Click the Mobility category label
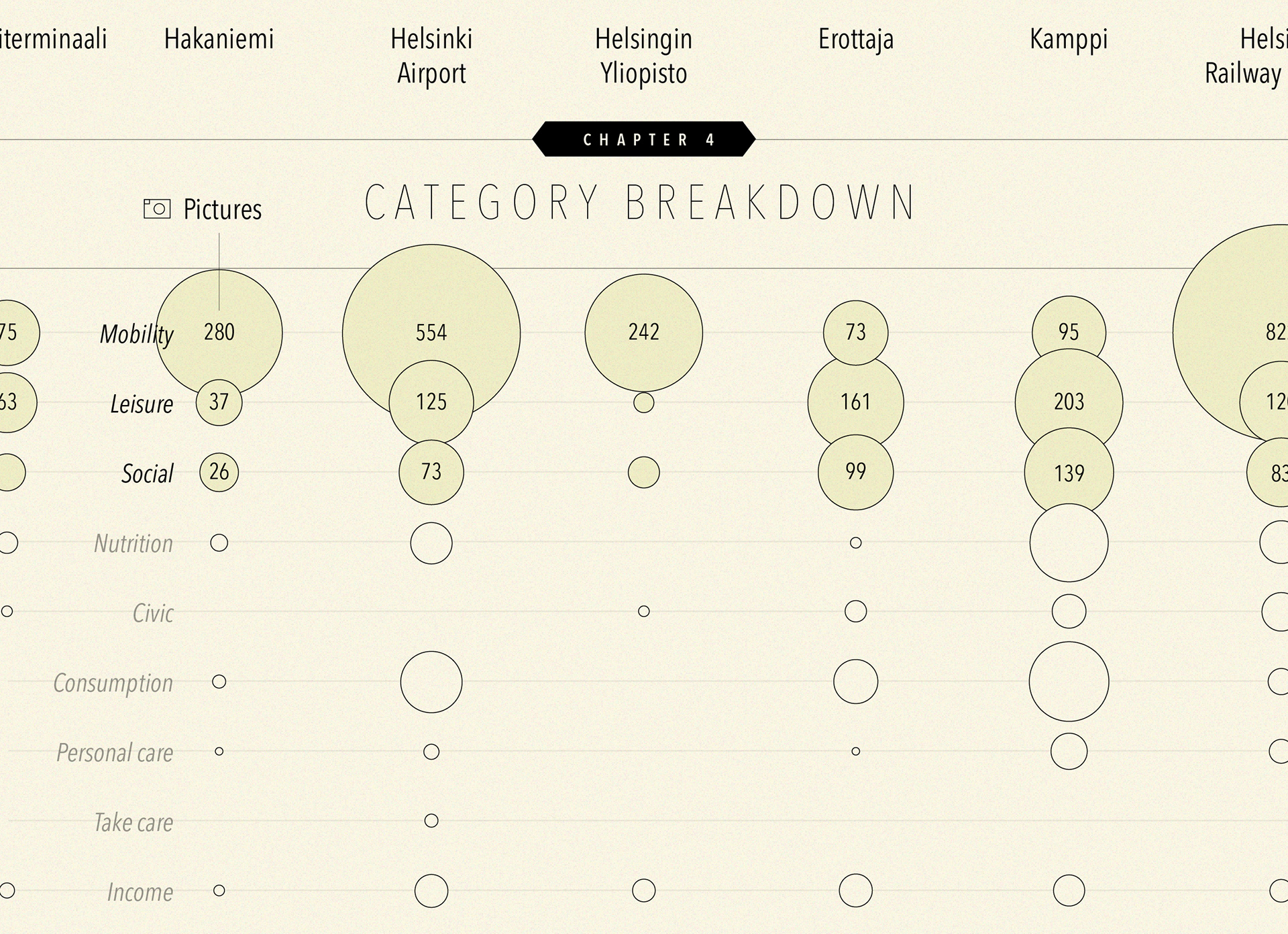The height and width of the screenshot is (934, 1288). pos(136,334)
